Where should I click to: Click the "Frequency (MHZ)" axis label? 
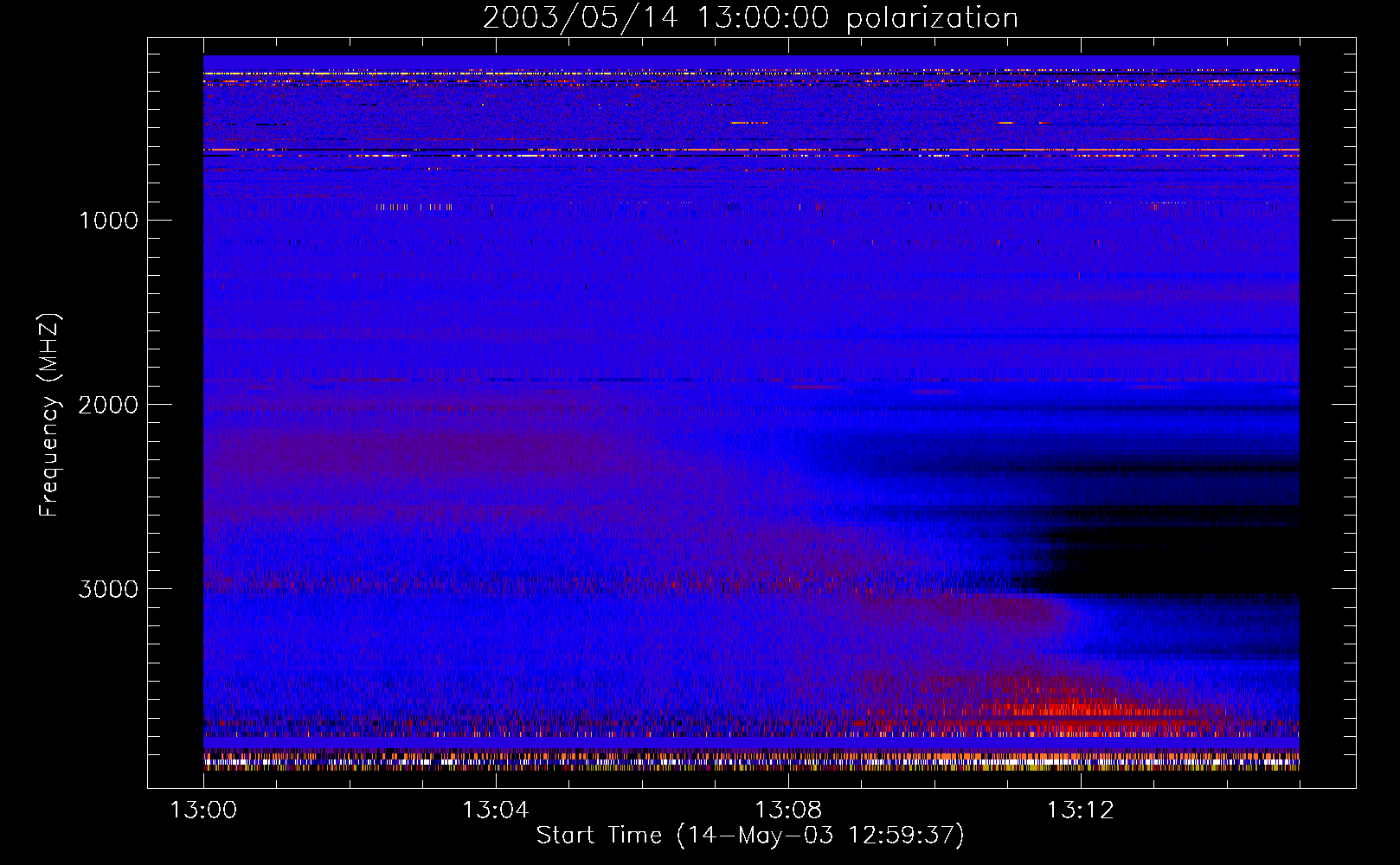pos(49,415)
